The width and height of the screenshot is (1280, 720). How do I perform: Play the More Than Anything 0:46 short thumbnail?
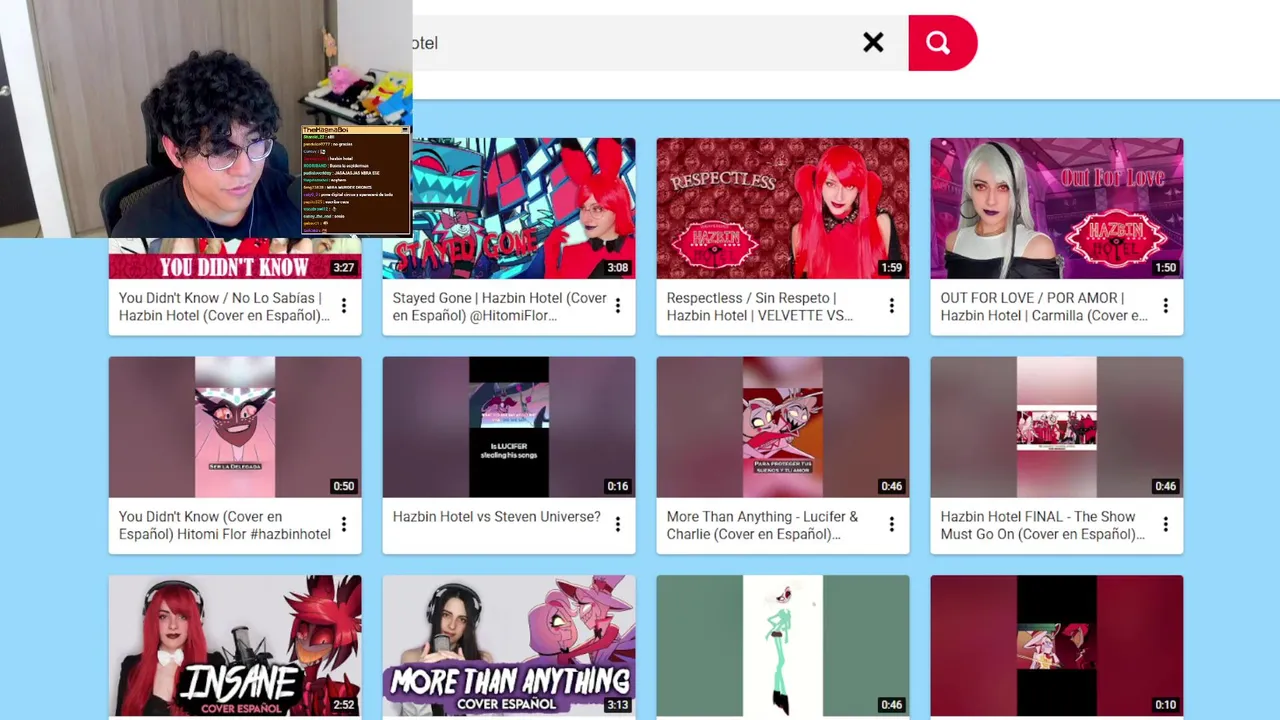(x=783, y=427)
